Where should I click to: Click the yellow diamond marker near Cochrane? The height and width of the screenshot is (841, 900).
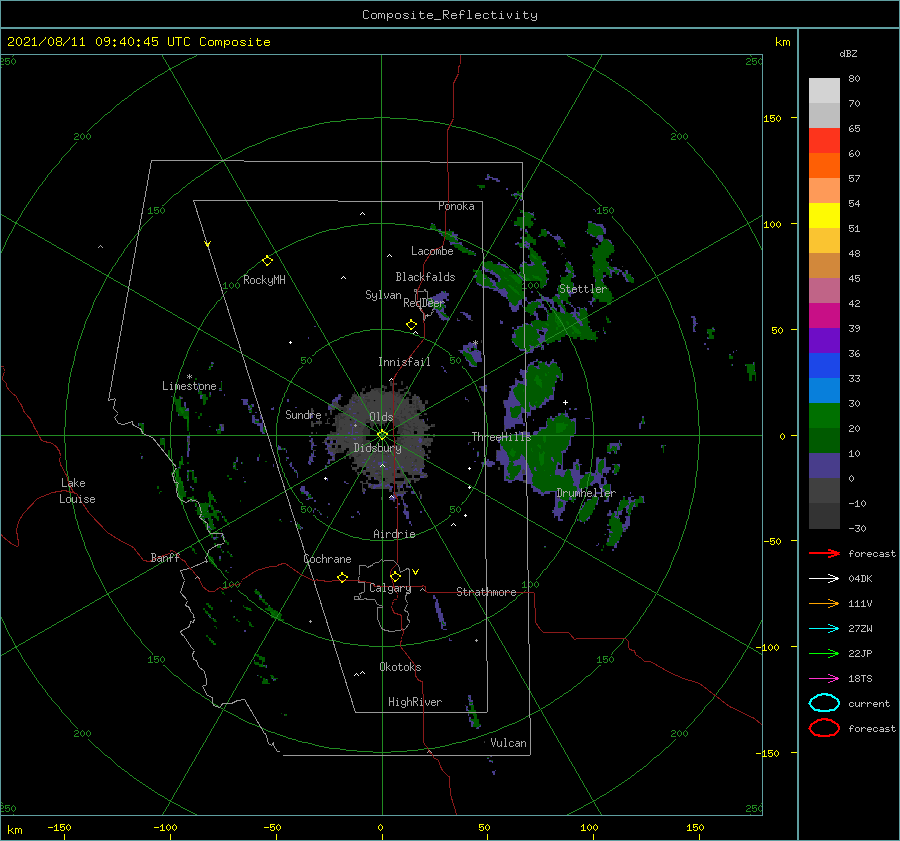tap(342, 577)
